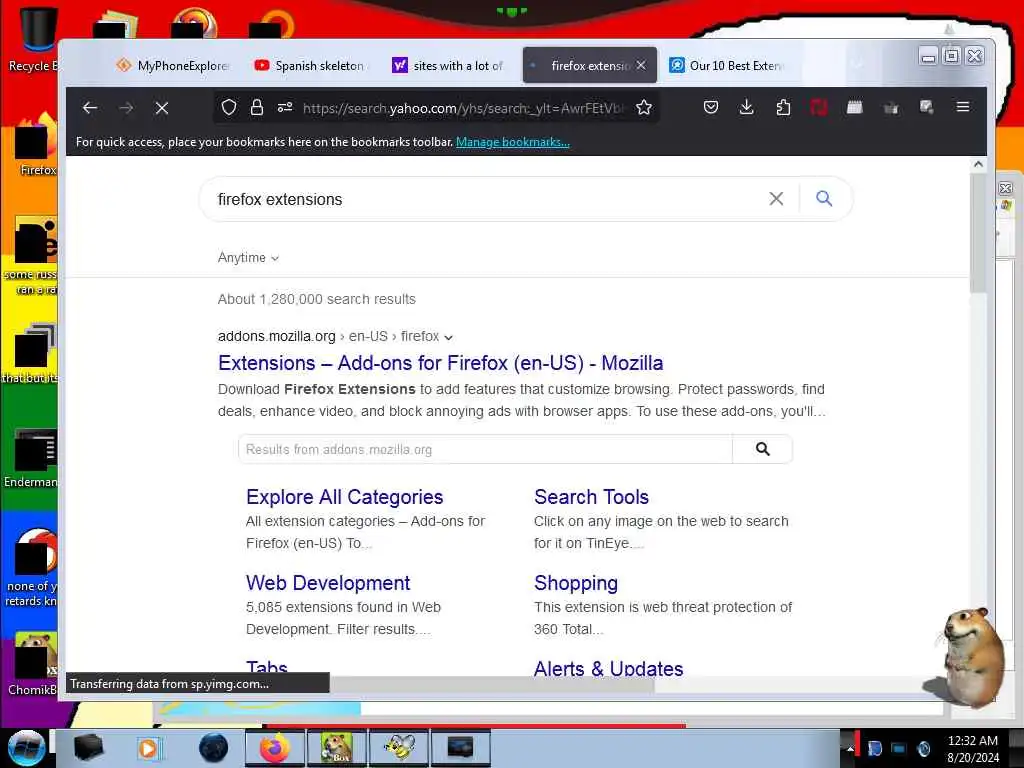The height and width of the screenshot is (768, 1024).
Task: Switch to the 'sites with a lot of' tab
Action: click(x=448, y=65)
